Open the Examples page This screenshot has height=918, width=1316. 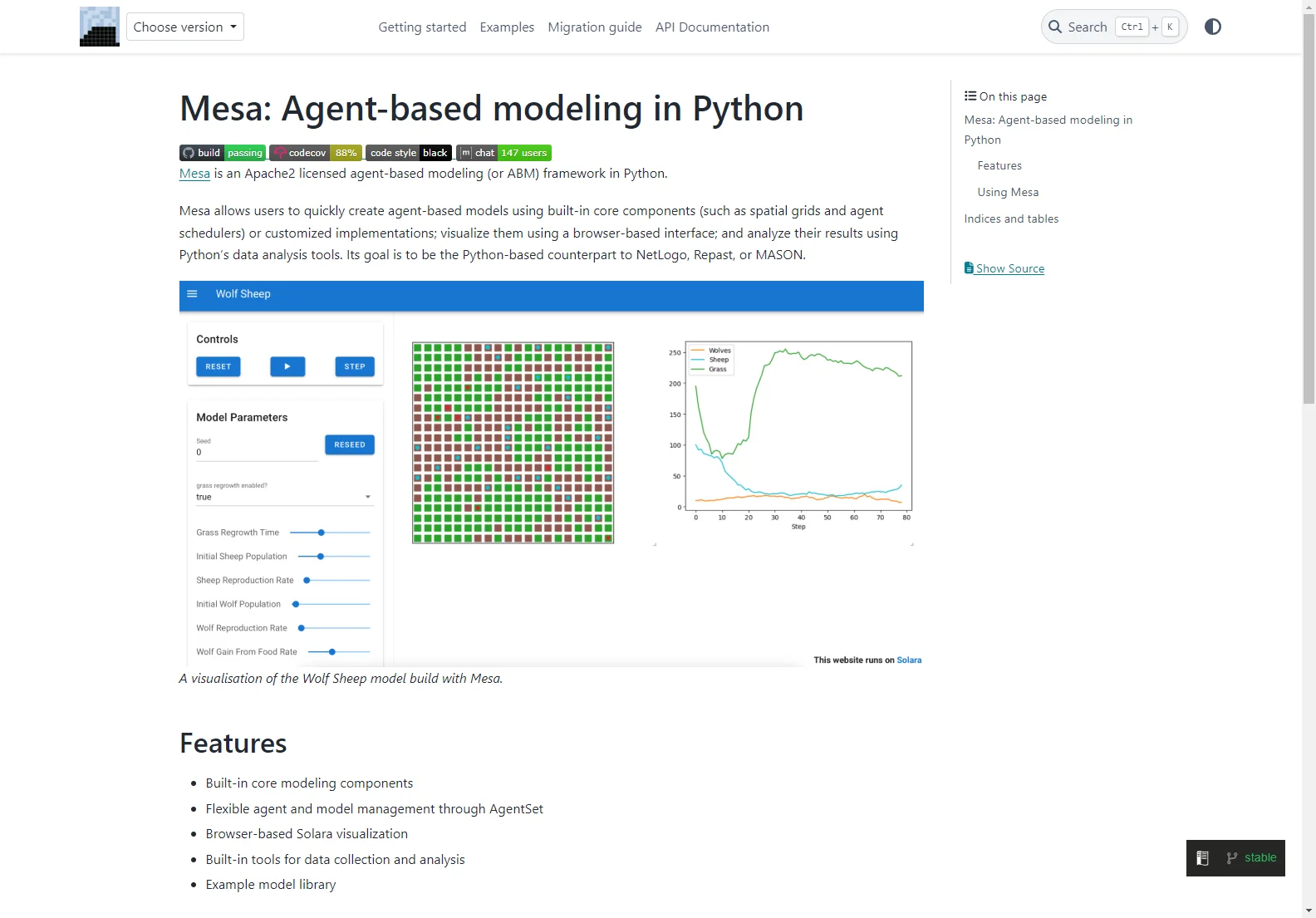tap(507, 27)
